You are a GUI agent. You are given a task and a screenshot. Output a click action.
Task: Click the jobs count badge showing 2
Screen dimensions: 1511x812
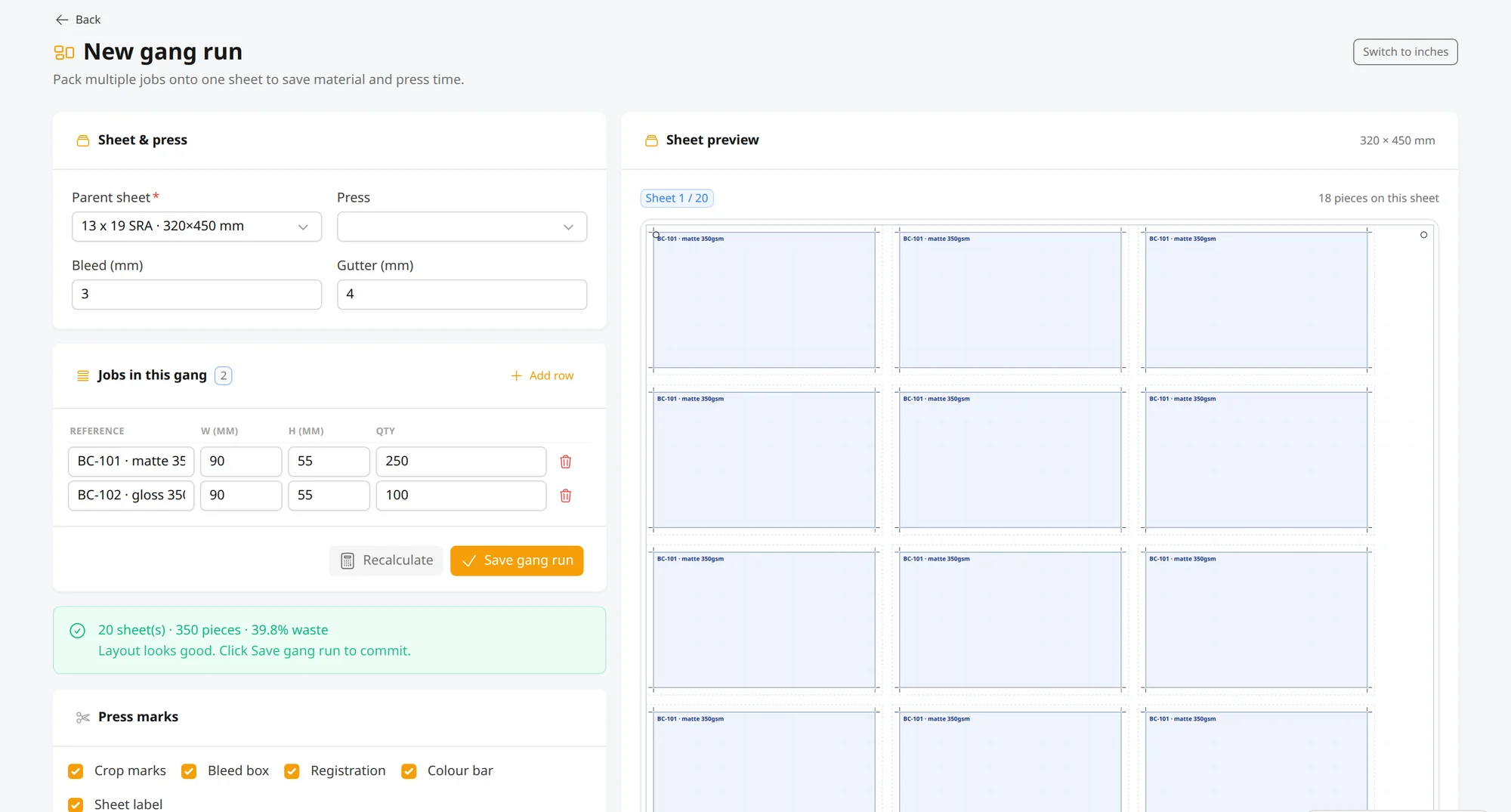click(223, 375)
